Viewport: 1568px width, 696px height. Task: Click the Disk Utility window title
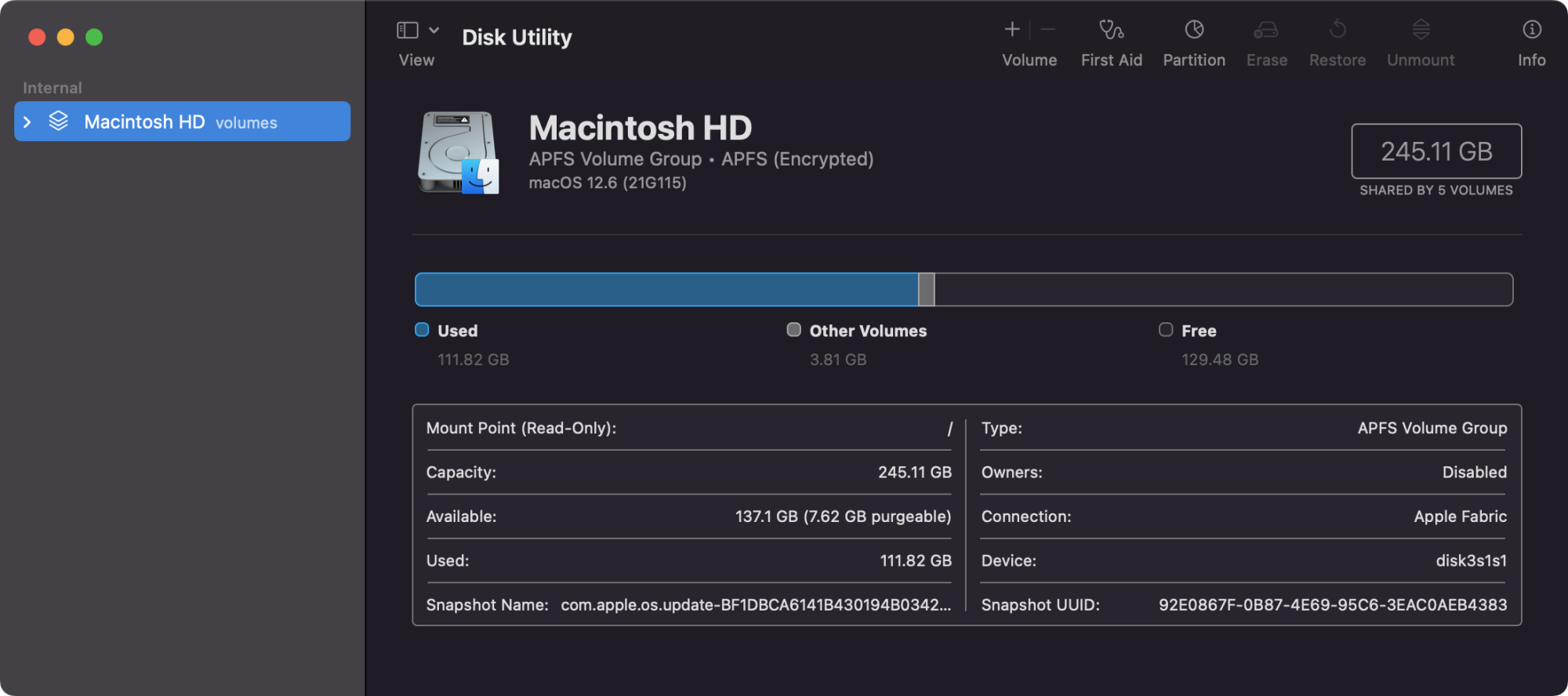[x=517, y=38]
